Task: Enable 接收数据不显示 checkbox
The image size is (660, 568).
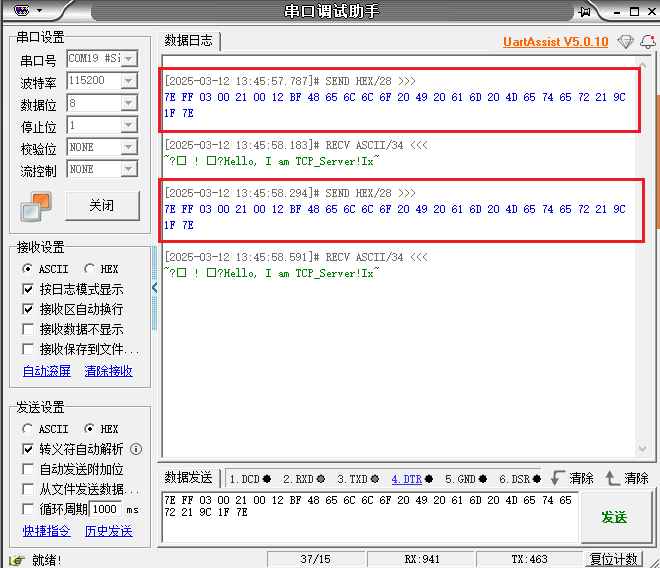Action: (28, 329)
